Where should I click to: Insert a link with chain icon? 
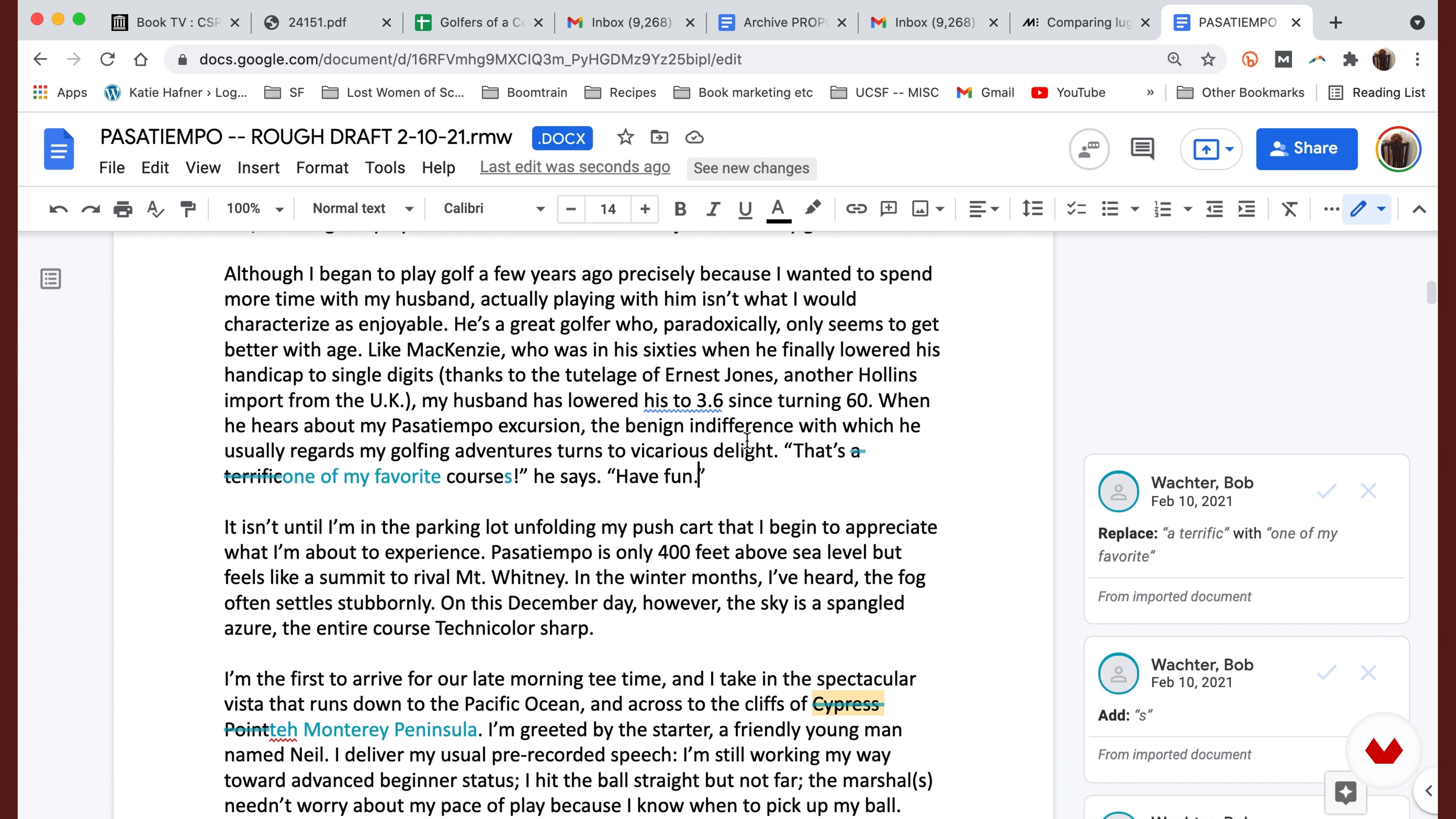coord(856,209)
